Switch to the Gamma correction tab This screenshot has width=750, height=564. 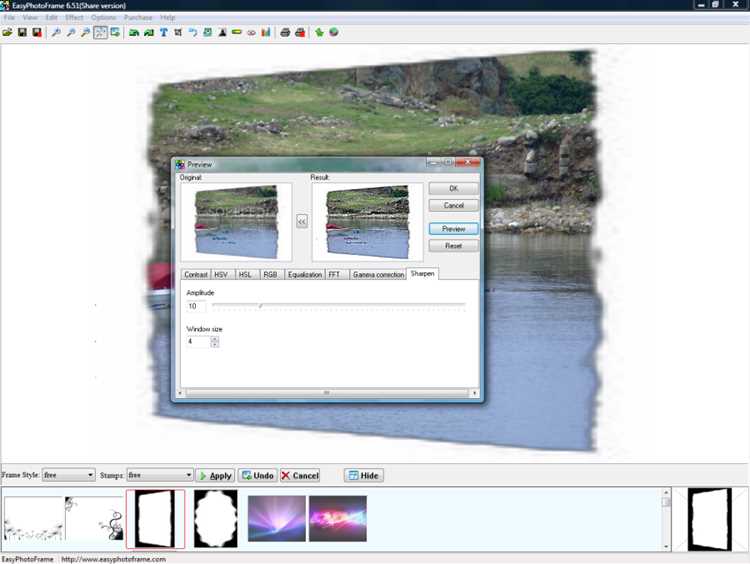378,275
